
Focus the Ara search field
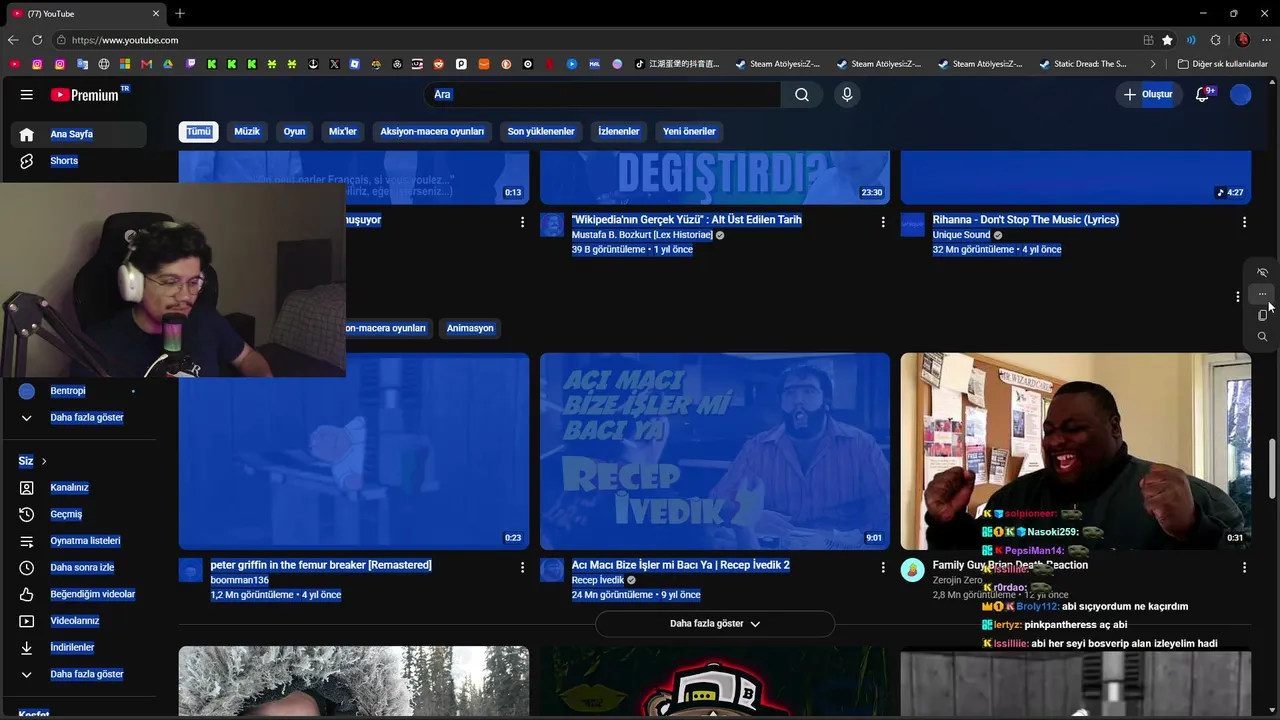pyautogui.click(x=603, y=95)
